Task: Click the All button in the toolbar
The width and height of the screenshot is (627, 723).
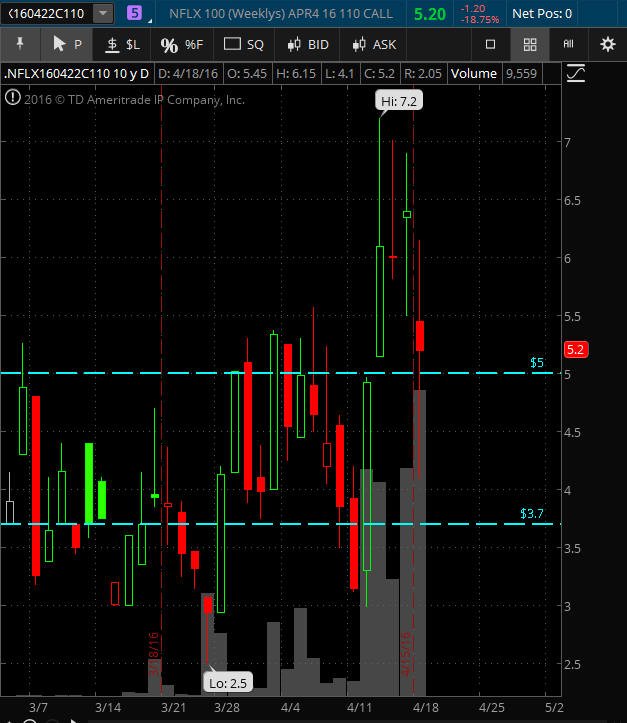Action: tap(568, 44)
